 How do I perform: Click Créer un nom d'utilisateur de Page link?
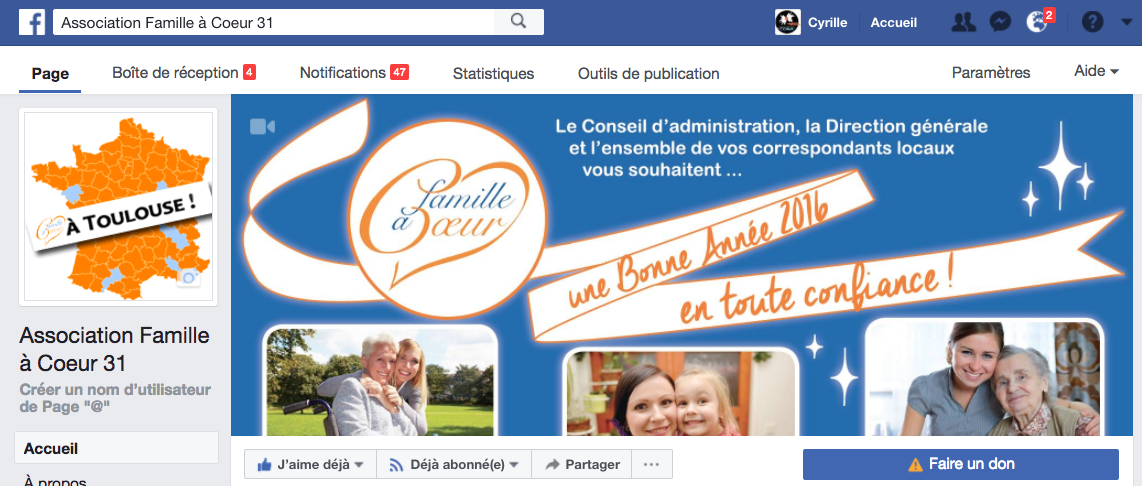[115, 398]
